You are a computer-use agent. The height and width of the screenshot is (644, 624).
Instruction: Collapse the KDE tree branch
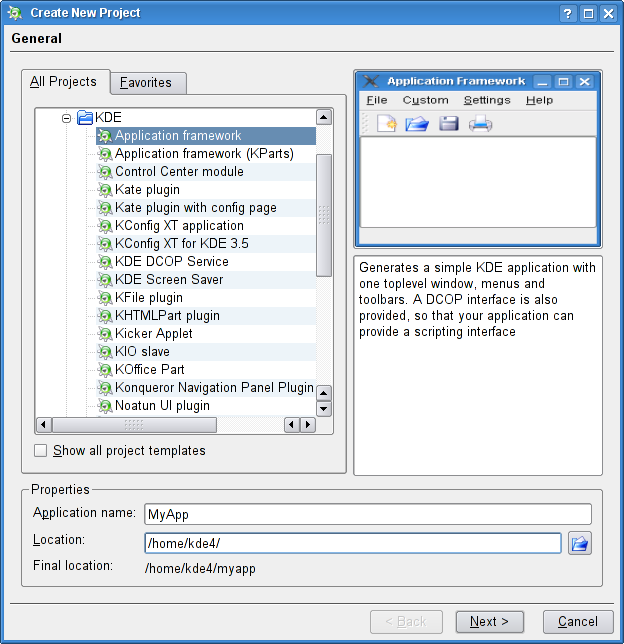point(67,118)
